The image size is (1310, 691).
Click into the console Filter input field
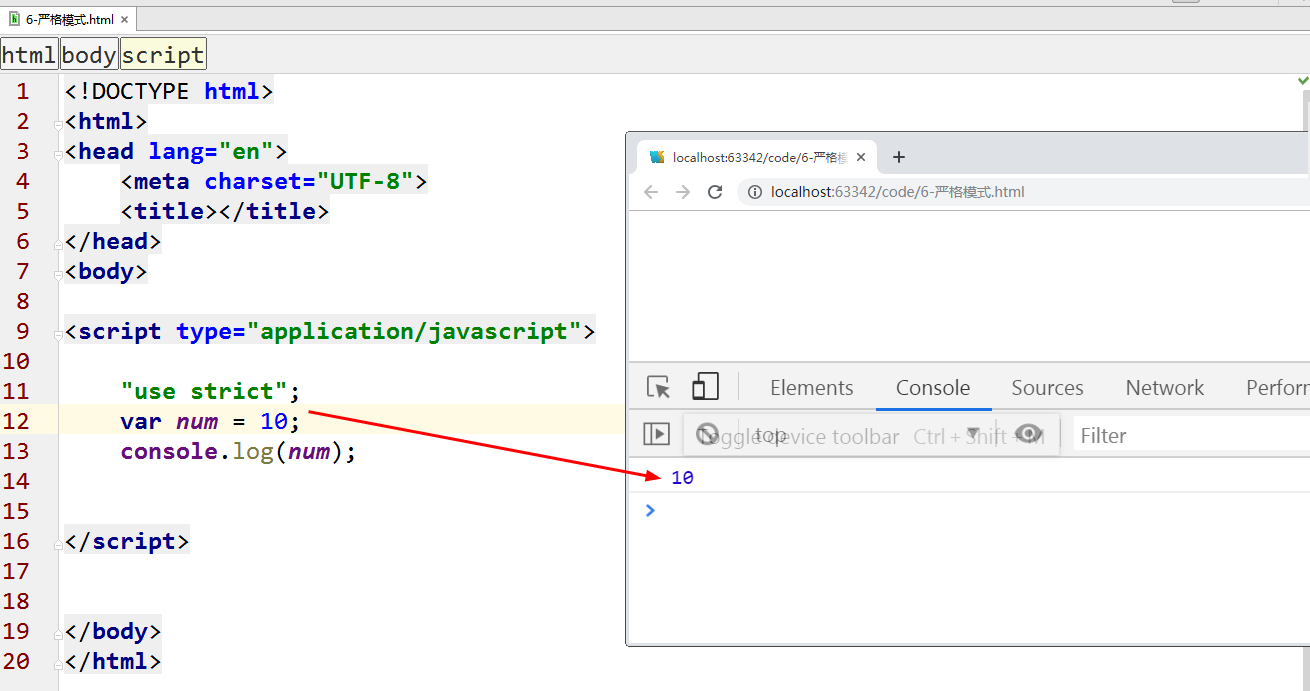click(x=1192, y=435)
